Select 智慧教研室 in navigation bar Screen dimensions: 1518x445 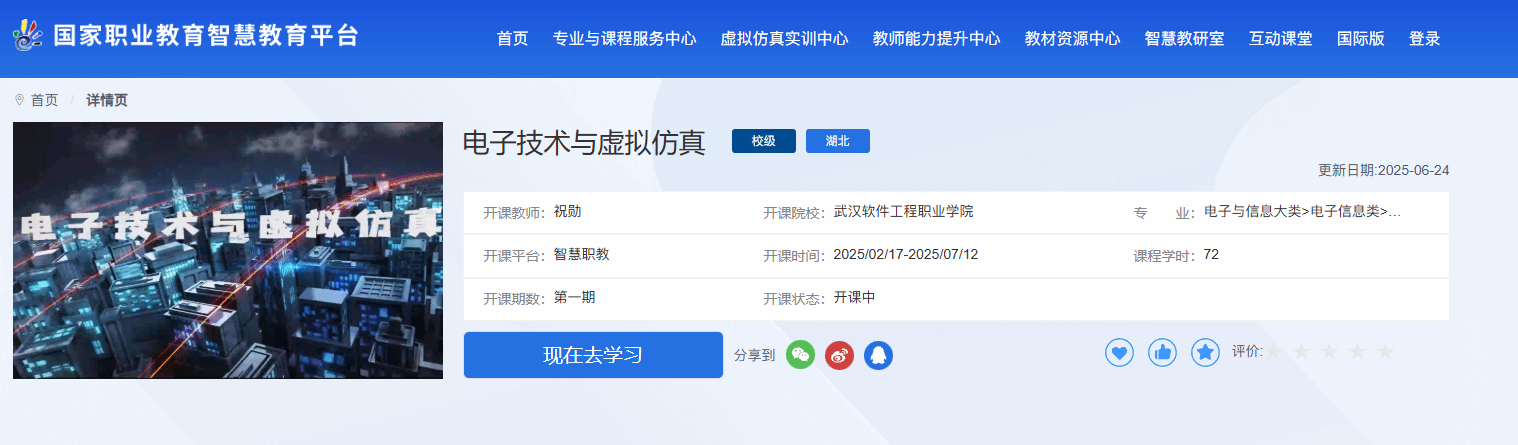pyautogui.click(x=1184, y=39)
